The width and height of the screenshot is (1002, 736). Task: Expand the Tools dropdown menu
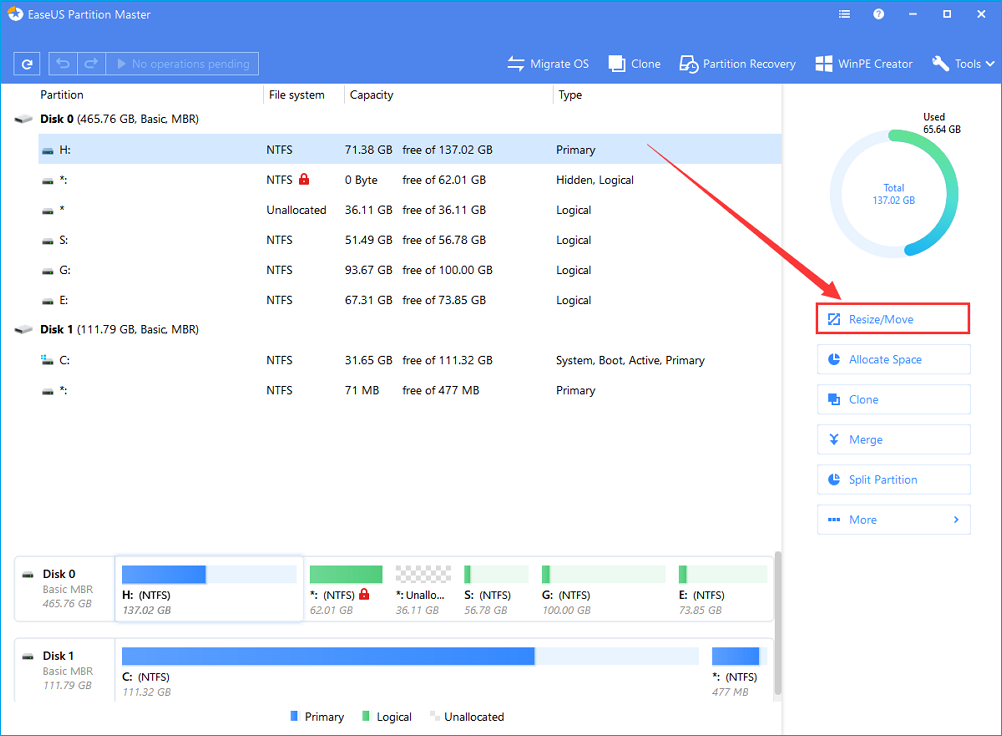pos(963,64)
